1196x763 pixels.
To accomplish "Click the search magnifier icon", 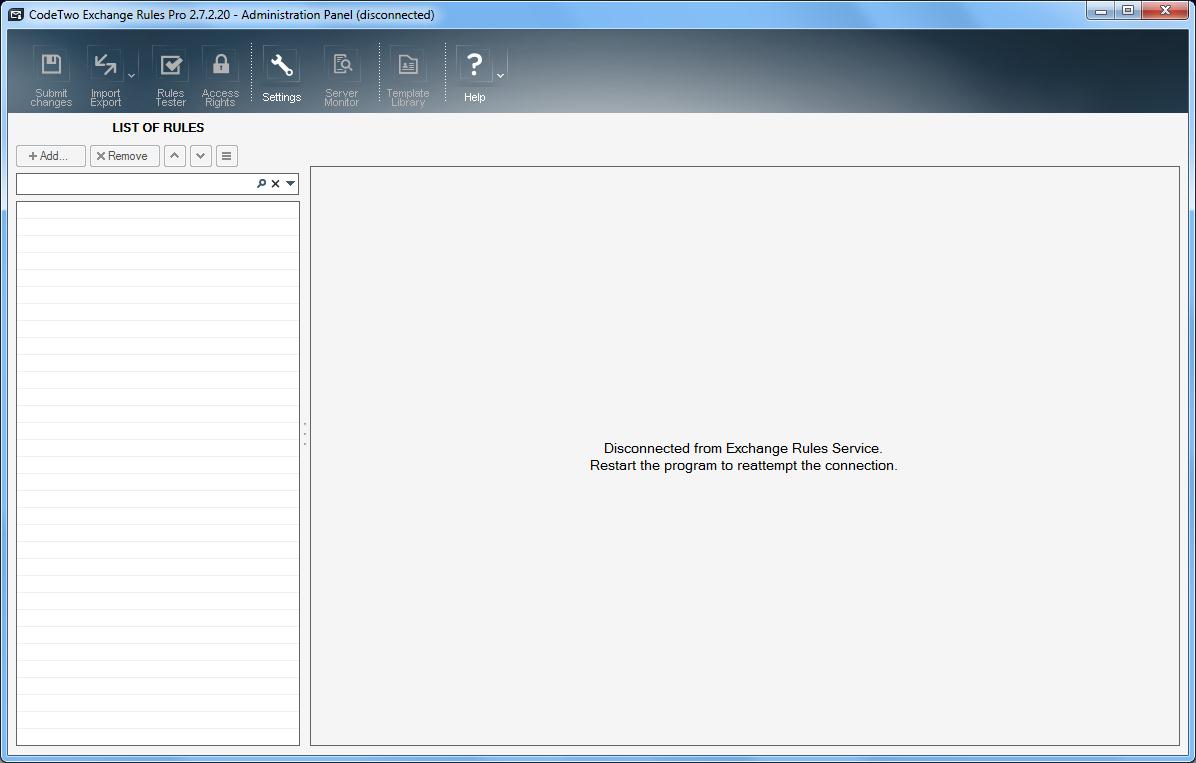I will 262,184.
